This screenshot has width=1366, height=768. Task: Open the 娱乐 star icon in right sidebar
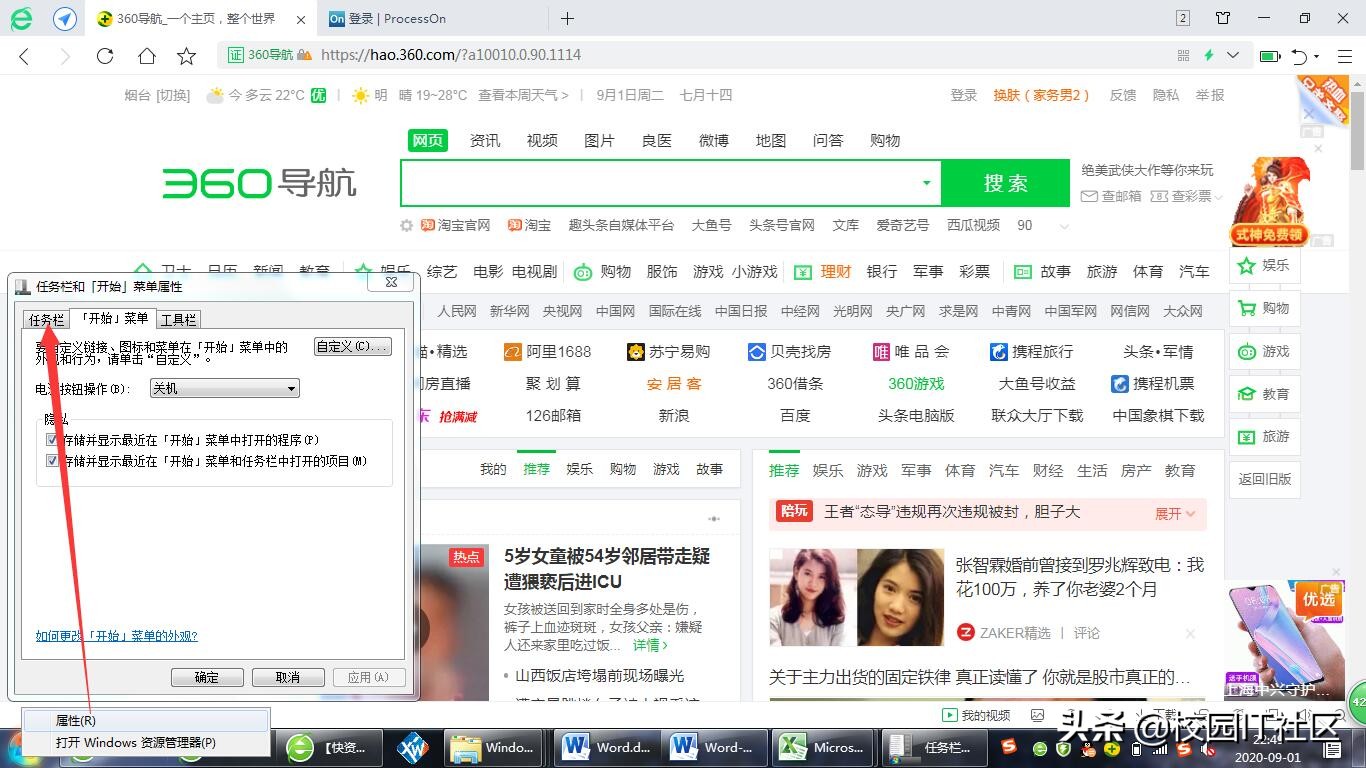tap(1247, 266)
